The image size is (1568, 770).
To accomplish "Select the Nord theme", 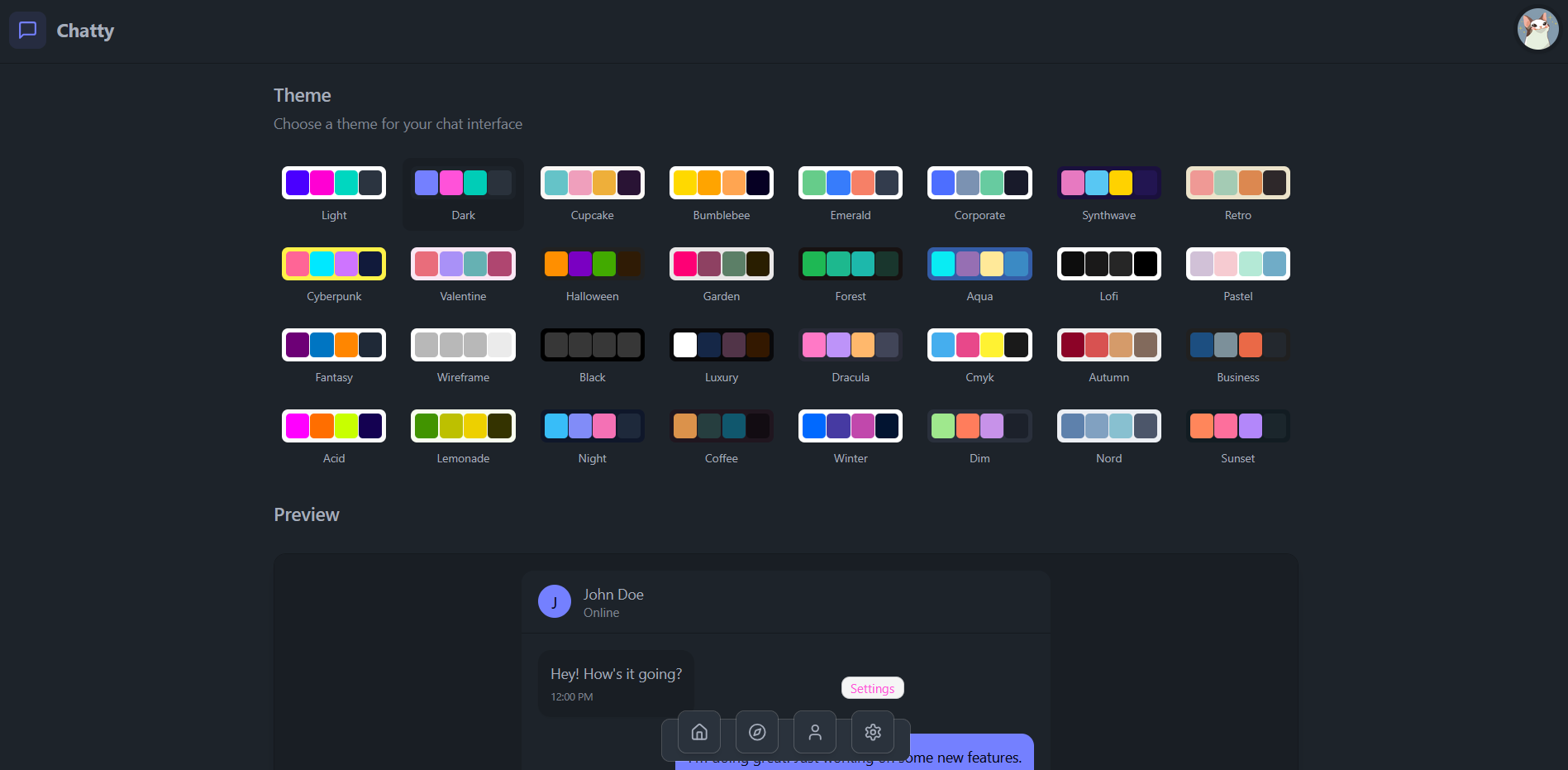I will click(x=1109, y=438).
